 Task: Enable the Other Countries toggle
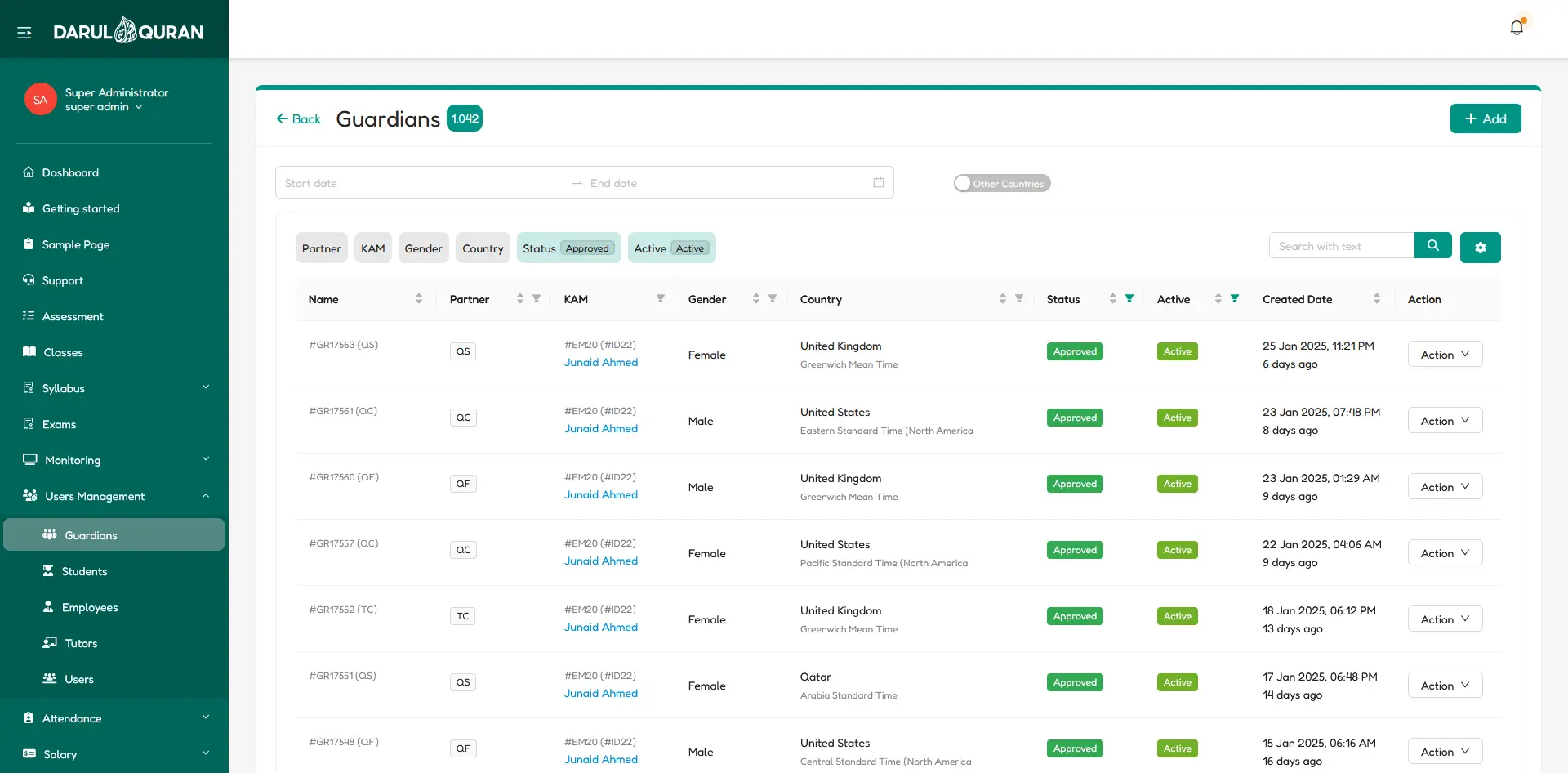coord(1001,184)
